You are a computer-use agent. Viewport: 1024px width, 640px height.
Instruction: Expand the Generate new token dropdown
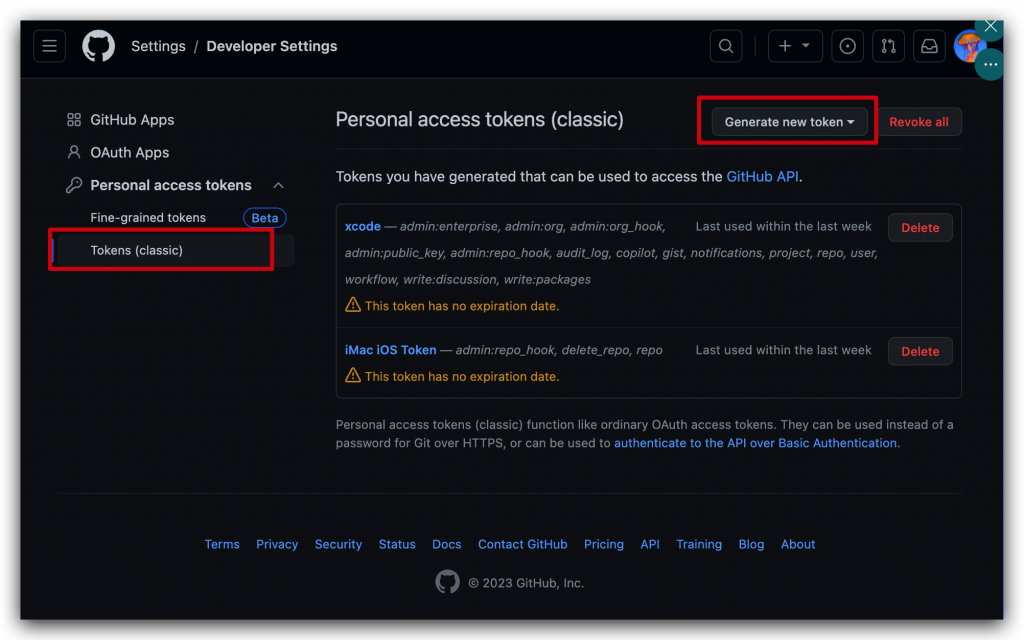coord(789,122)
